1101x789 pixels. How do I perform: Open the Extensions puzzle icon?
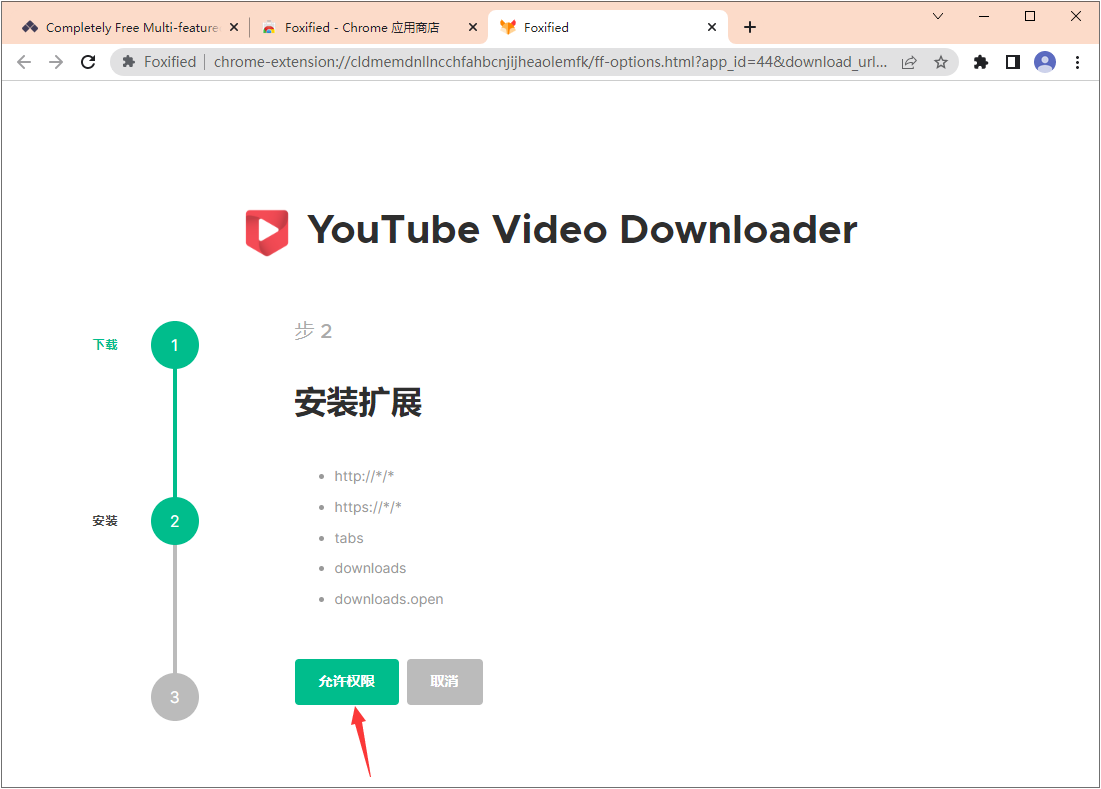click(x=981, y=62)
